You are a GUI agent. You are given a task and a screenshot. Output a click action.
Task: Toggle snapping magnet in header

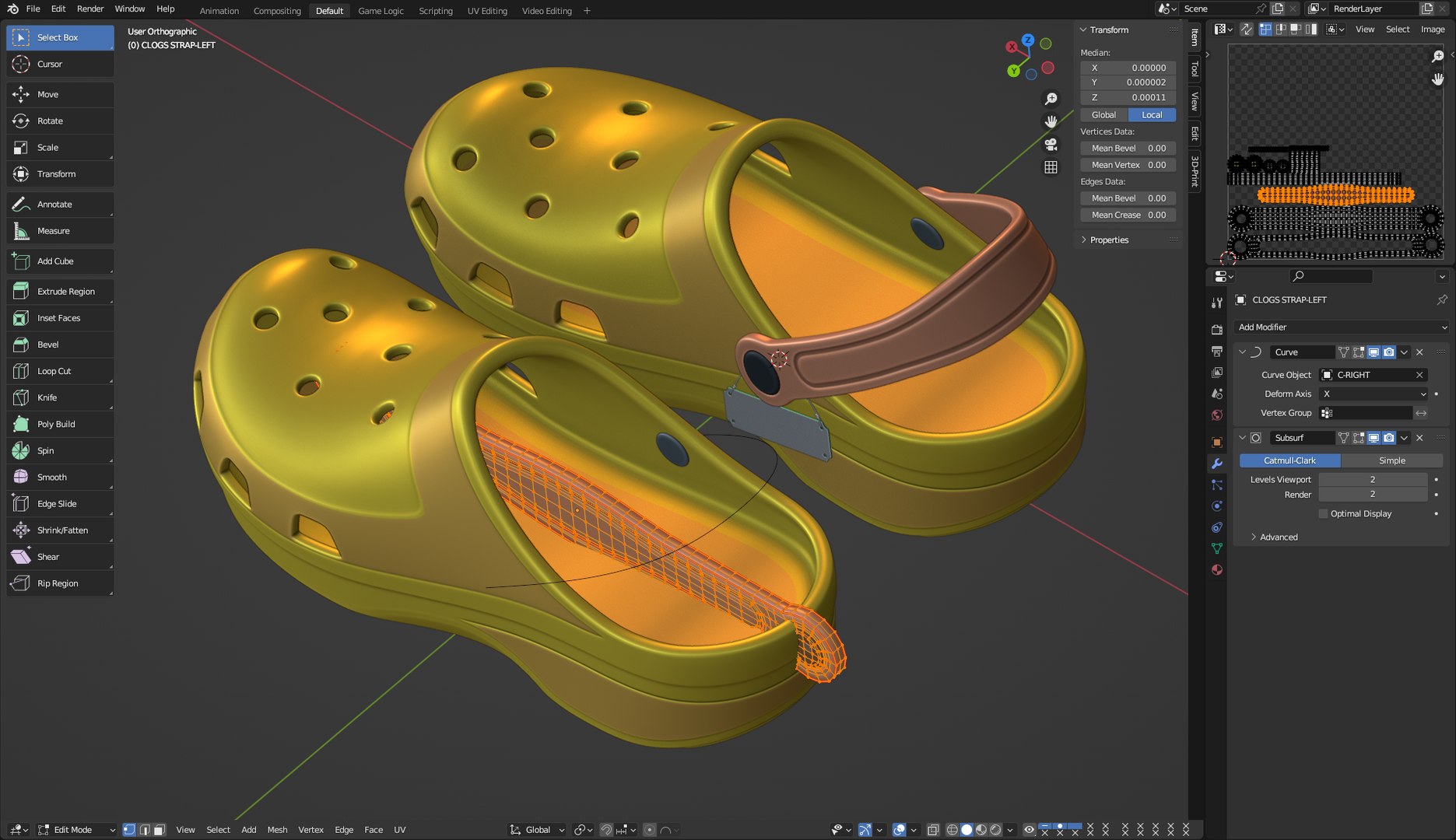click(606, 830)
